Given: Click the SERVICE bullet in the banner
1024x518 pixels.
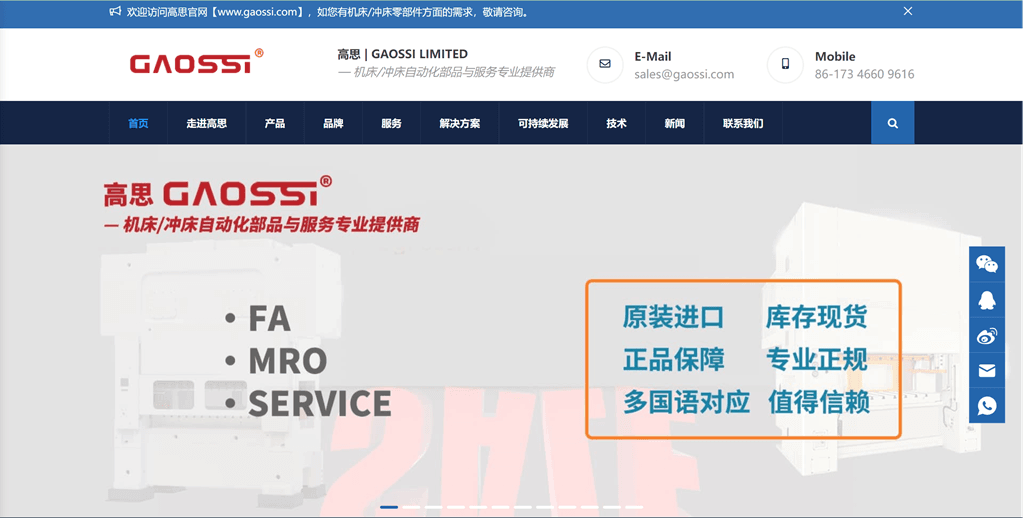Looking at the screenshot, I should click(308, 403).
